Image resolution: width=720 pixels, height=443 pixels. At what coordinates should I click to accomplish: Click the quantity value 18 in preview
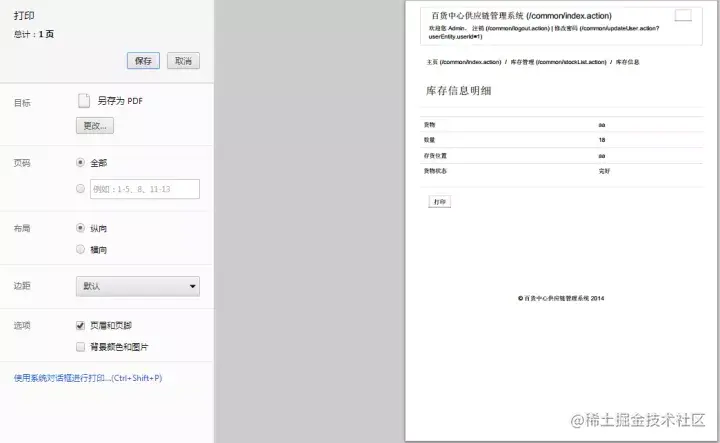(x=602, y=140)
